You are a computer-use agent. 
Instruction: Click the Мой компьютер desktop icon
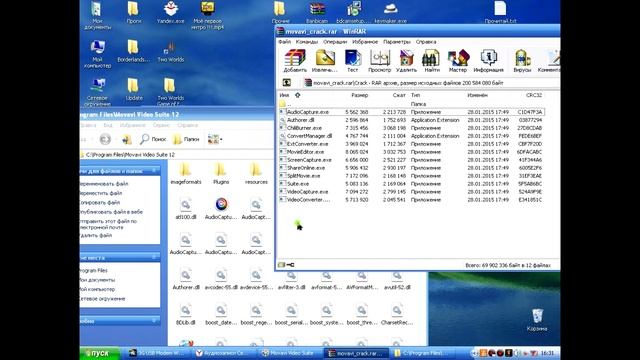pos(98,54)
